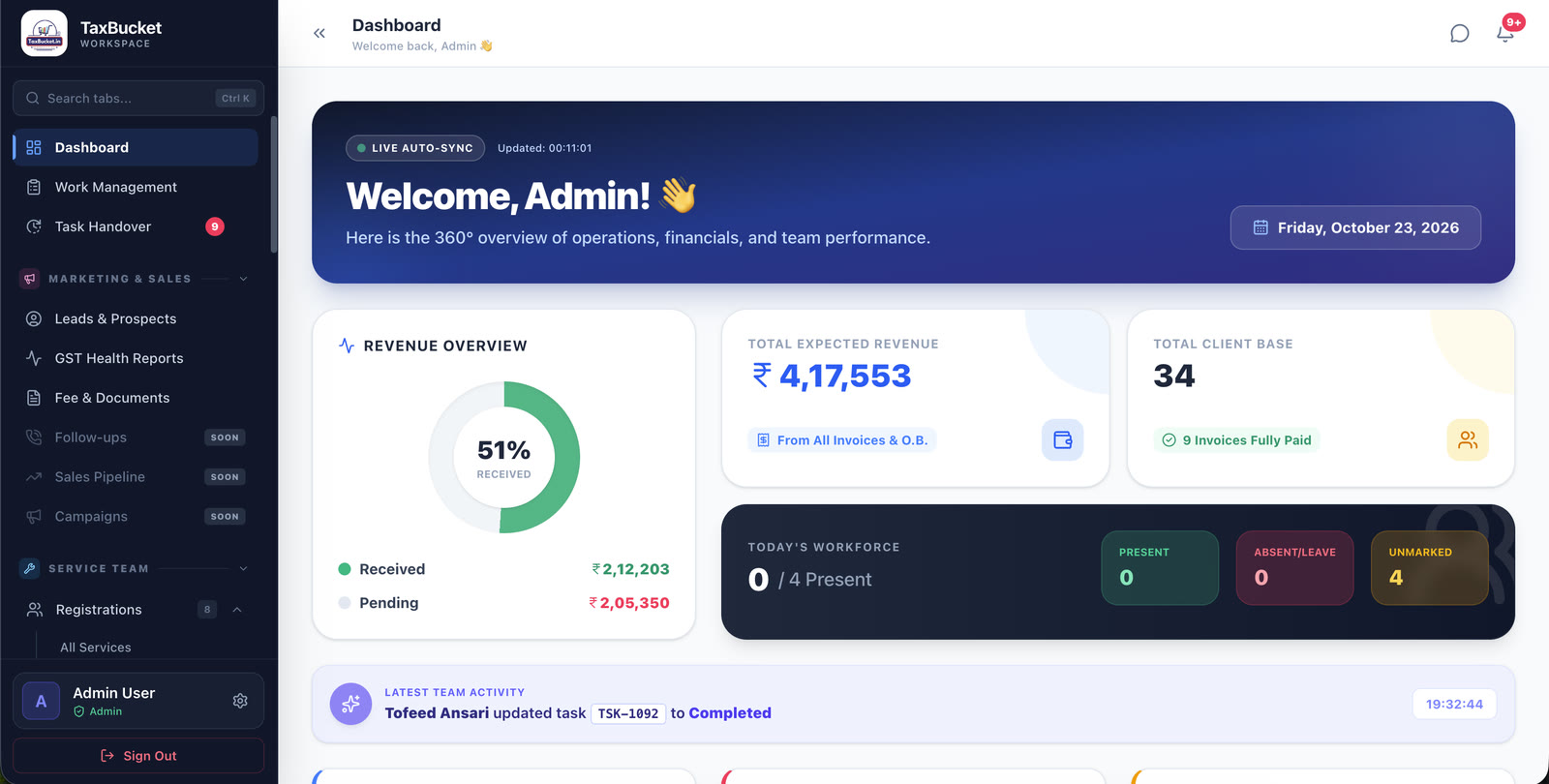Select Campaigns in the sidebar
The image size is (1549, 784).
[136, 517]
